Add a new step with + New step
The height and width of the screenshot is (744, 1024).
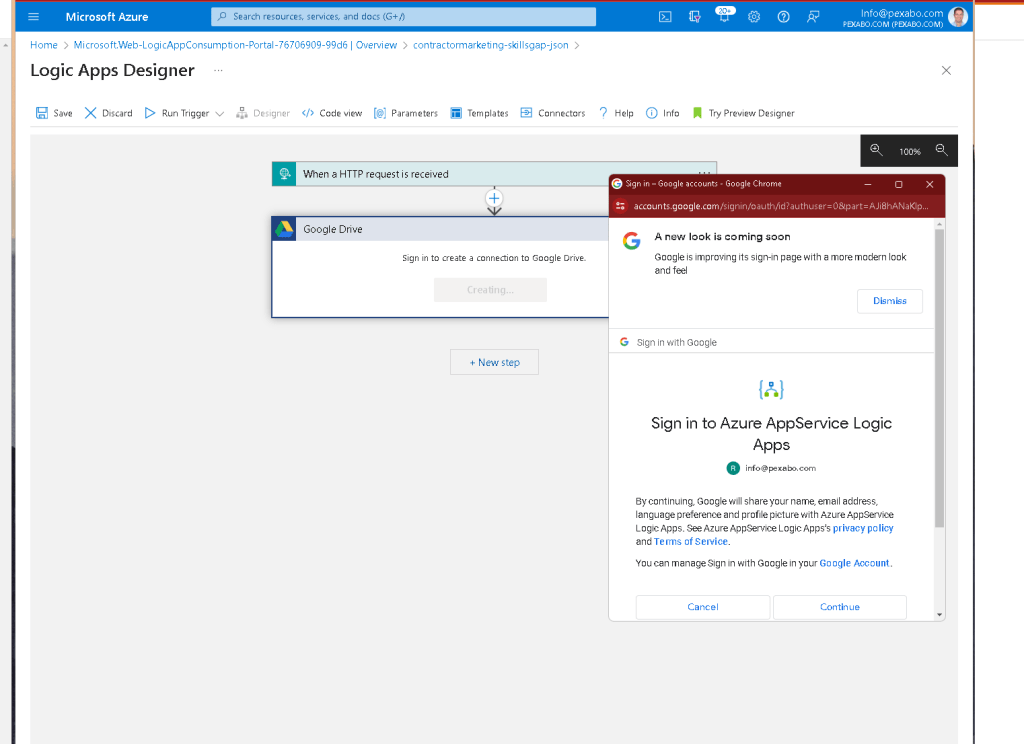[494, 362]
